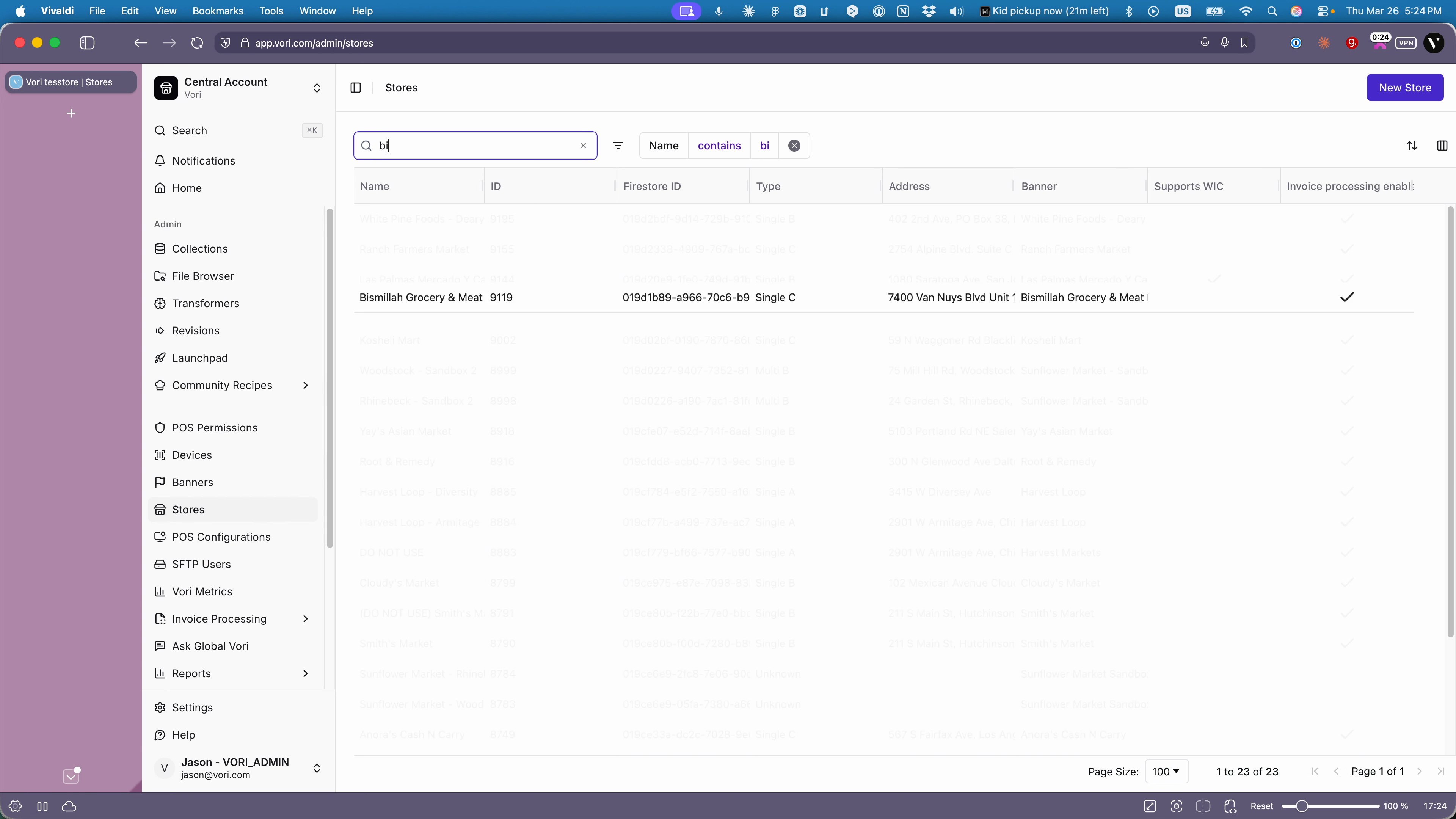1456x819 pixels.
Task: Click the New Store button
Action: (1404, 88)
